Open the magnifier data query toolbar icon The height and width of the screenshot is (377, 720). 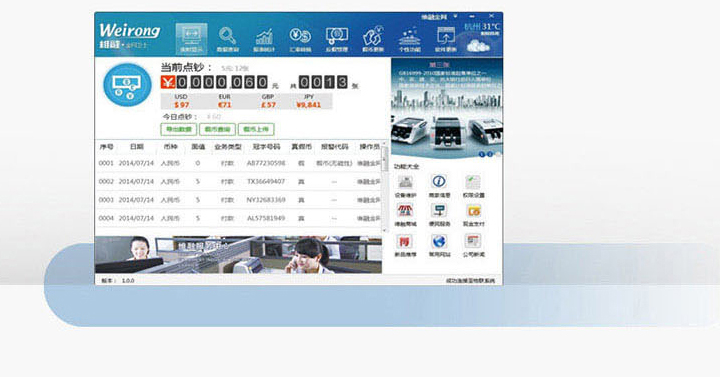[228, 39]
